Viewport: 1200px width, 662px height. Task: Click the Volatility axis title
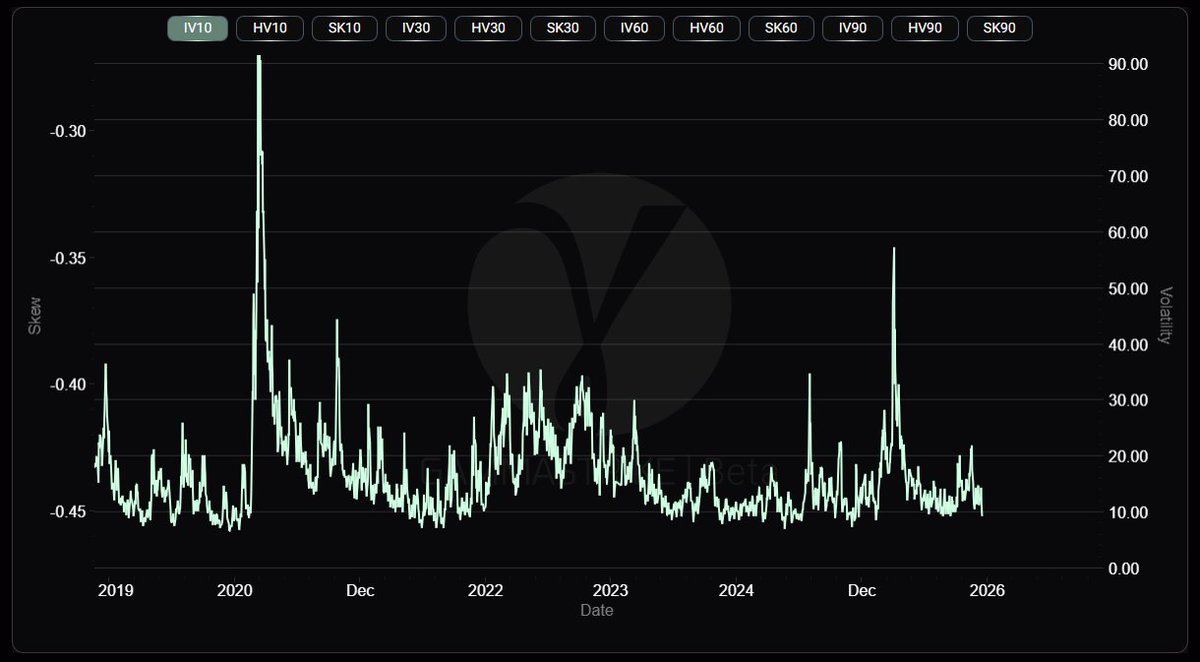tap(1166, 315)
